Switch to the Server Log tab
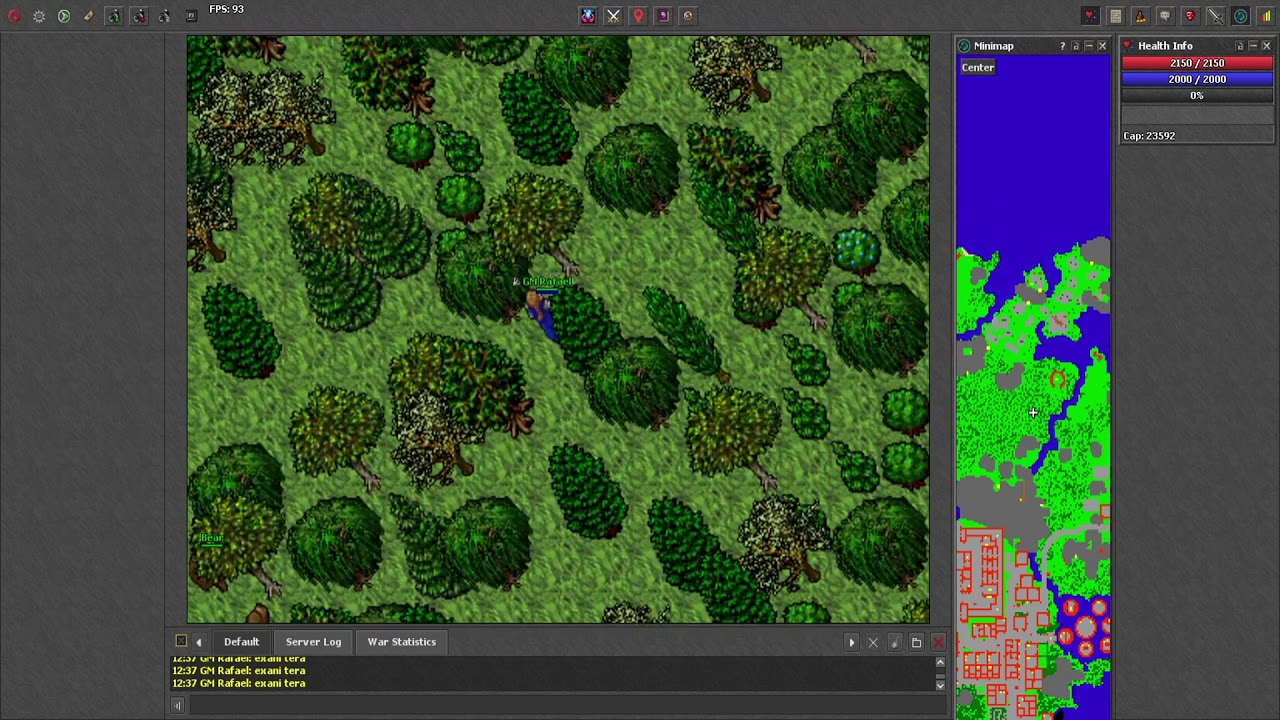The image size is (1280, 720). pos(313,642)
